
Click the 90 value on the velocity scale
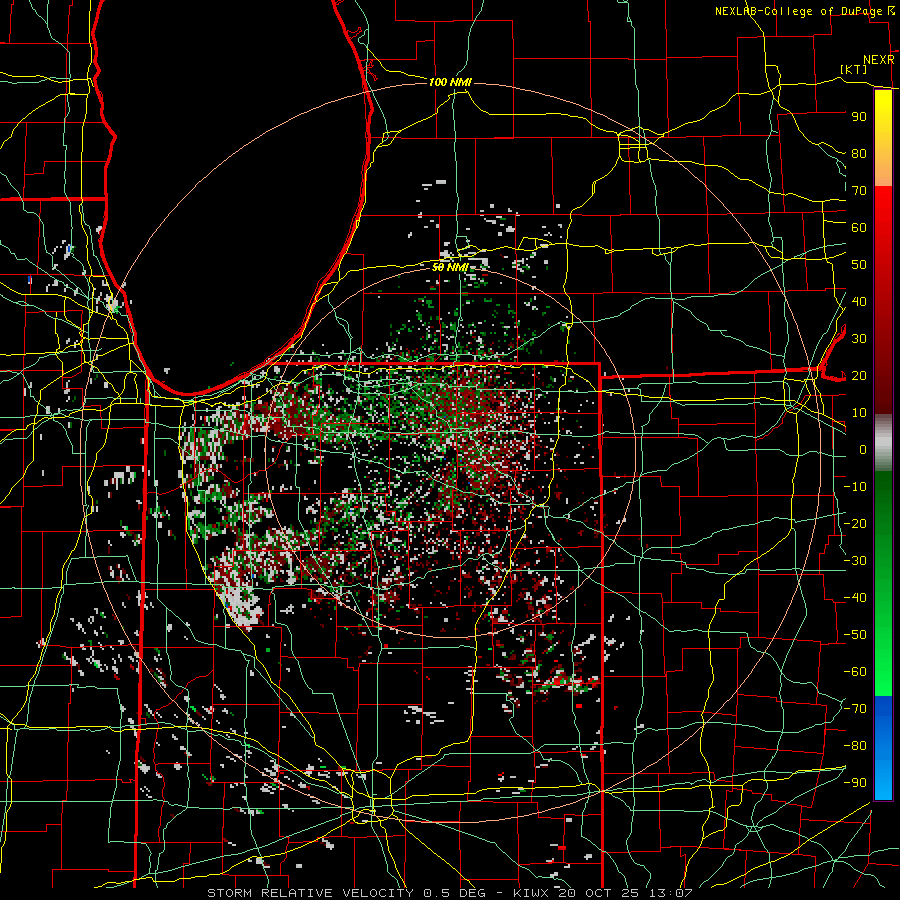(859, 117)
